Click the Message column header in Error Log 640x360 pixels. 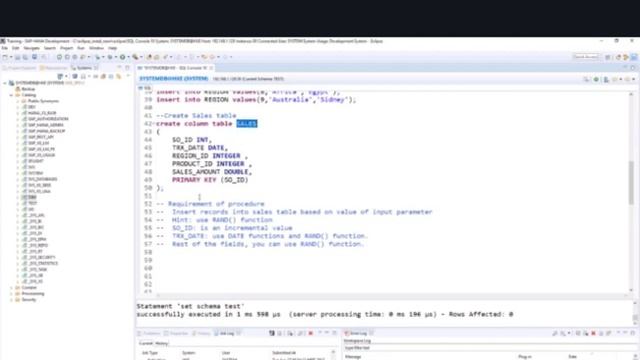point(353,357)
